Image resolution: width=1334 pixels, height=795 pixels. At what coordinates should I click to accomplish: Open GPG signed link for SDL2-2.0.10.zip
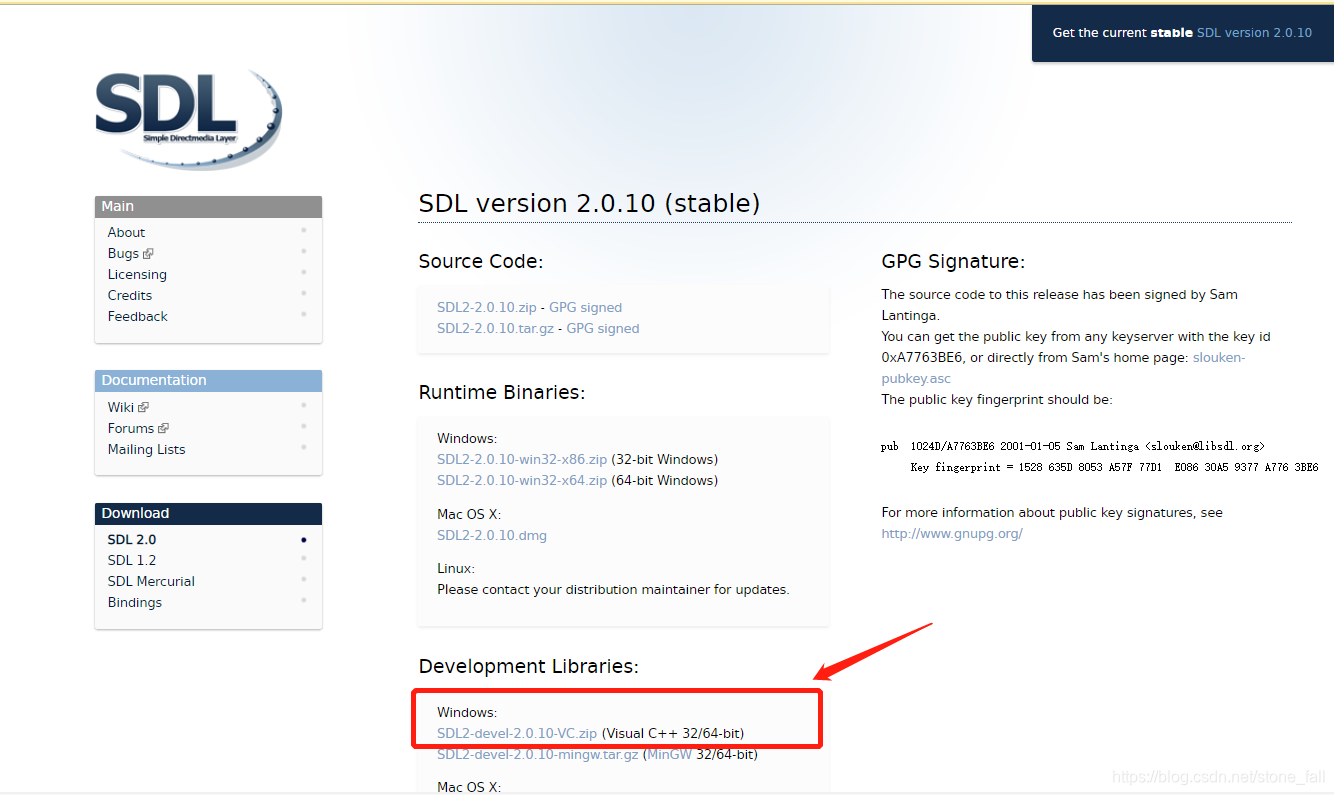point(585,307)
